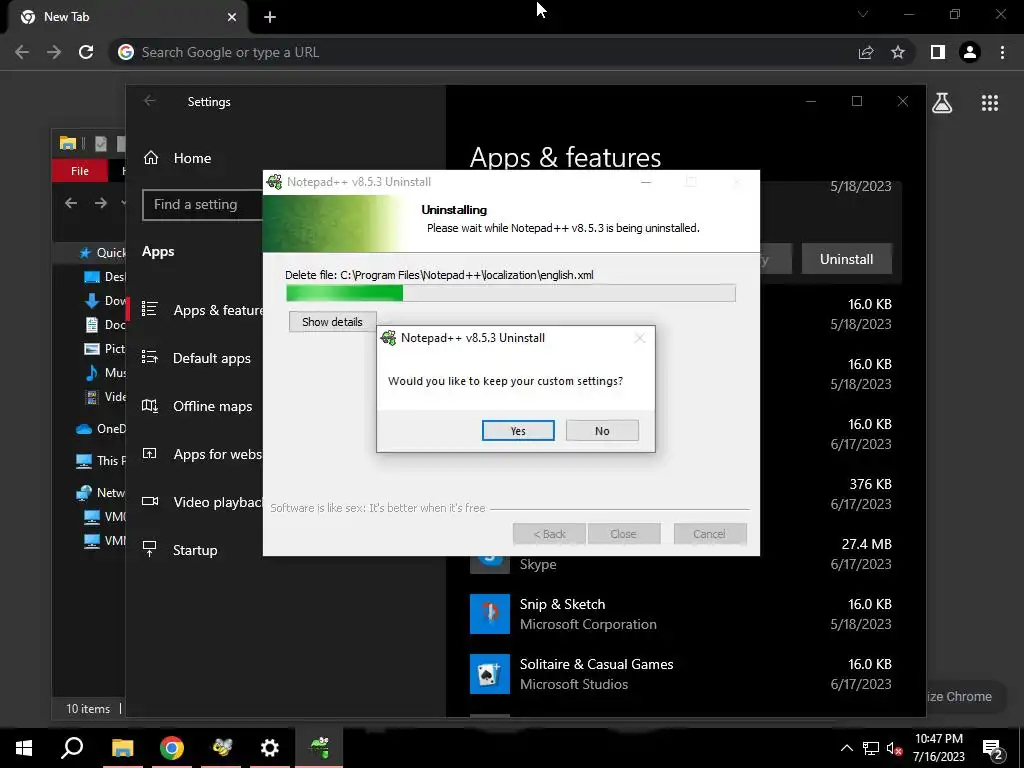Click the Find a setting search box
The image size is (1024, 768).
tap(202, 204)
